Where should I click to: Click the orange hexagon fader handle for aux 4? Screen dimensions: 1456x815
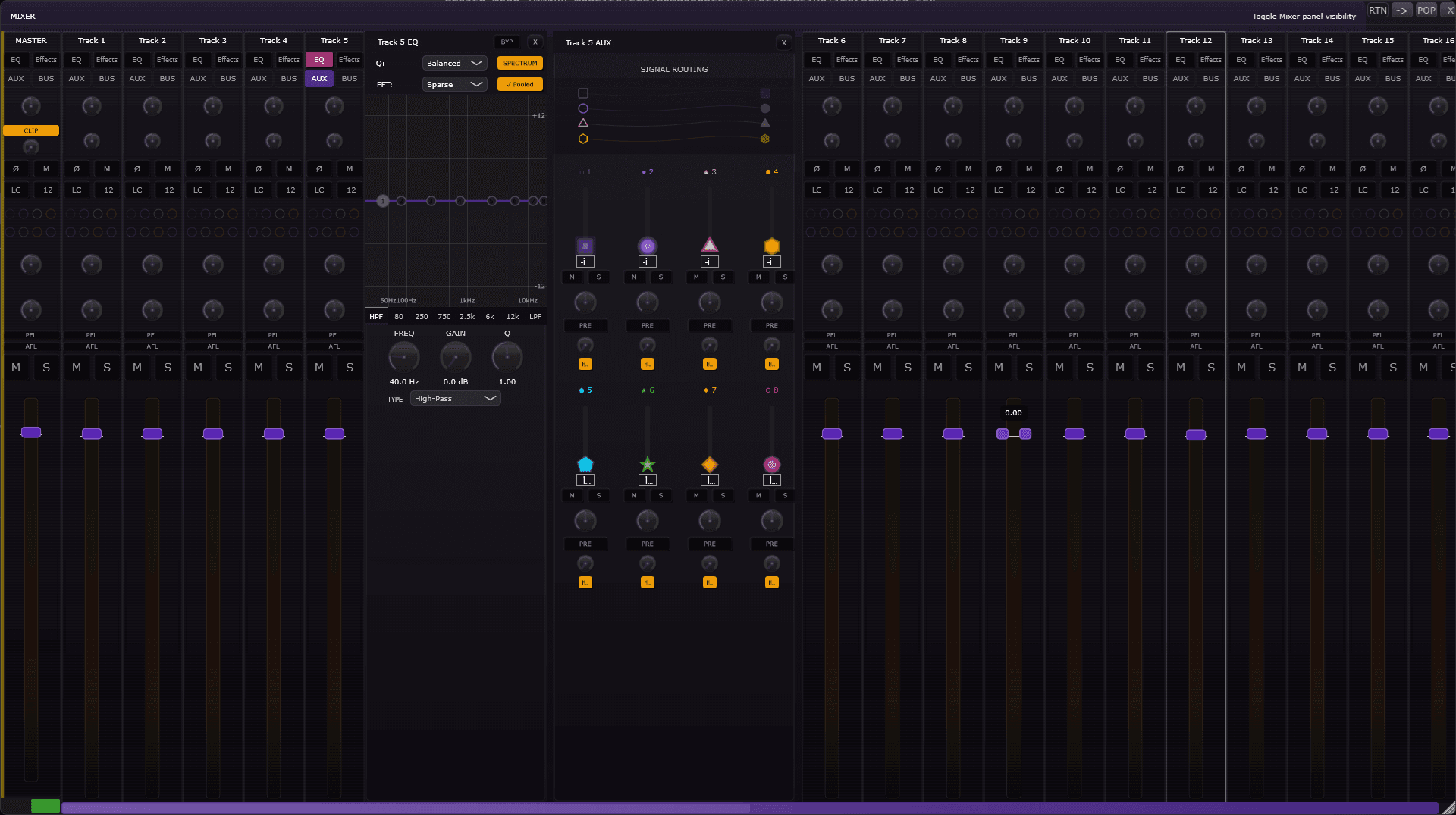click(771, 246)
